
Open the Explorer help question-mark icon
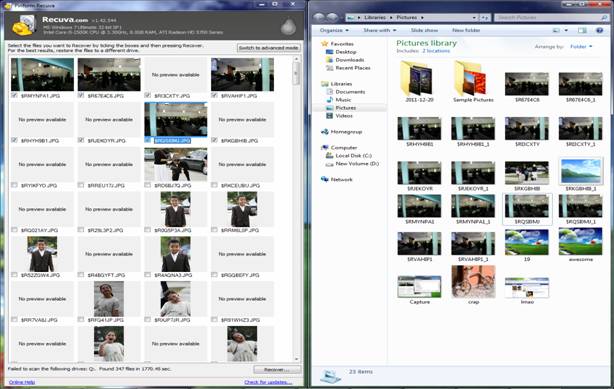click(599, 30)
